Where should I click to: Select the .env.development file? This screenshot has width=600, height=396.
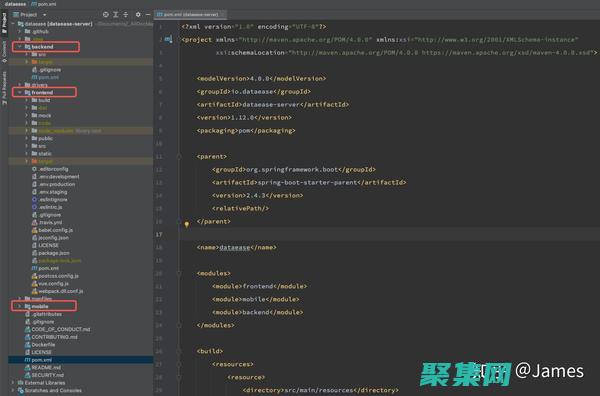click(x=59, y=176)
